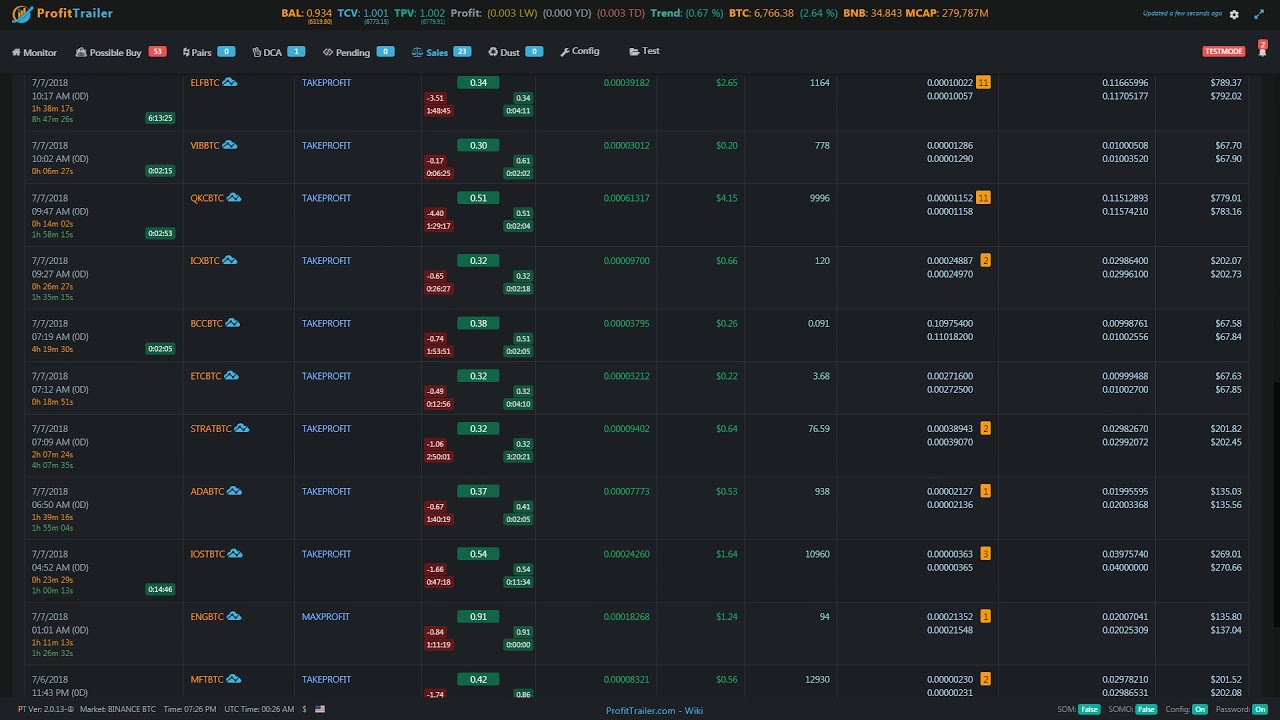Toggle the Password On switch
The width and height of the screenshot is (1280, 720).
click(x=1260, y=709)
